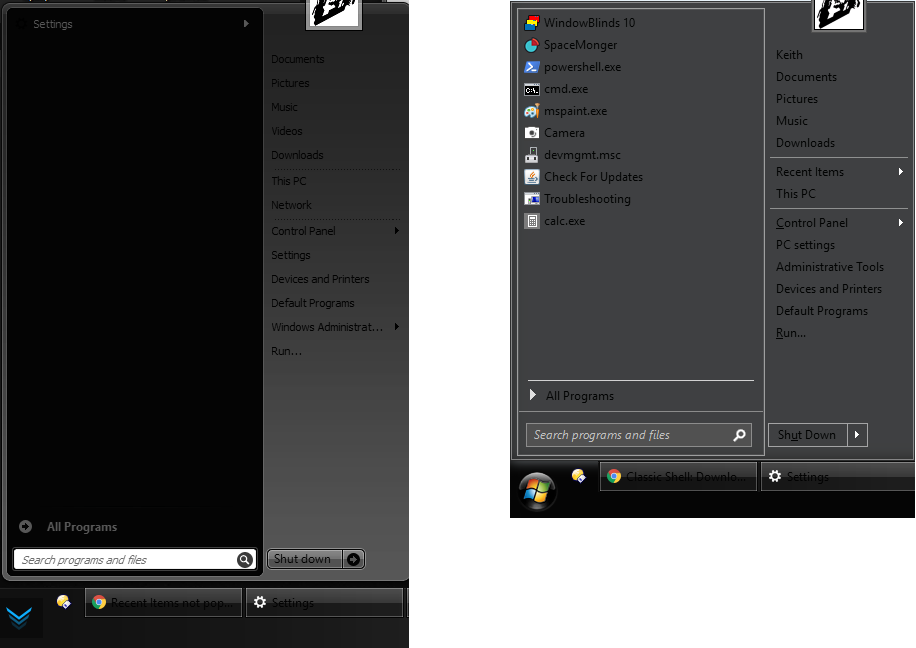Click All Programs text in left menu
The width and height of the screenshot is (916, 648).
[82, 527]
